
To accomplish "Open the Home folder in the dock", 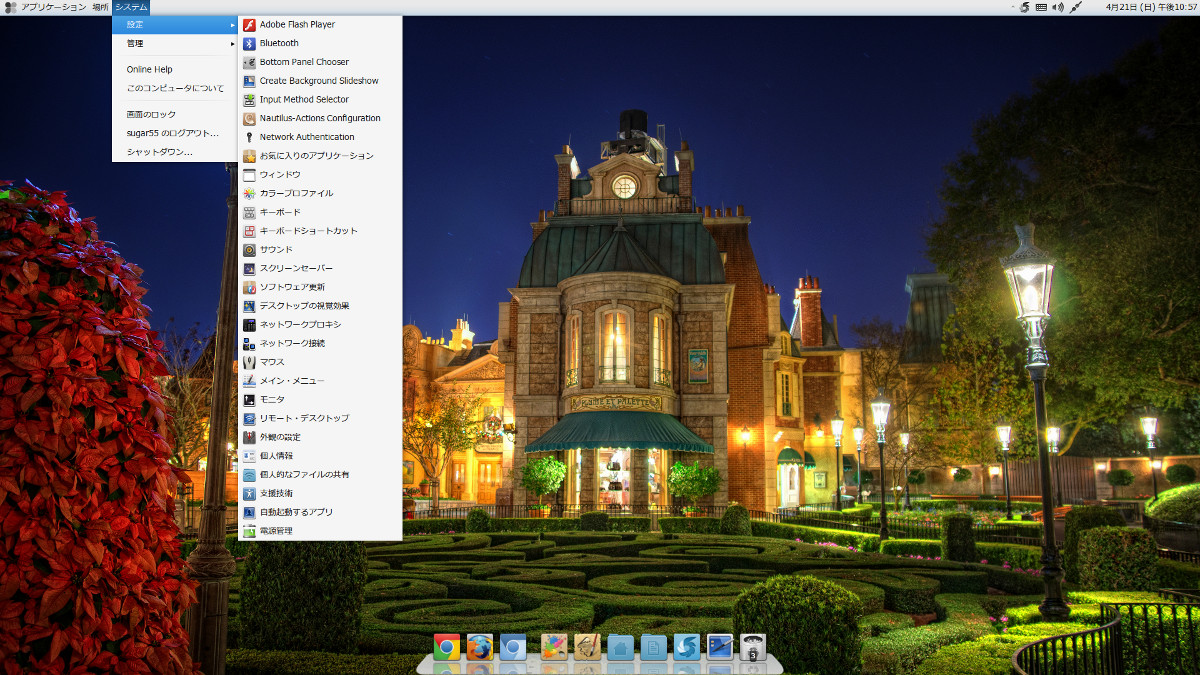I will click(620, 647).
